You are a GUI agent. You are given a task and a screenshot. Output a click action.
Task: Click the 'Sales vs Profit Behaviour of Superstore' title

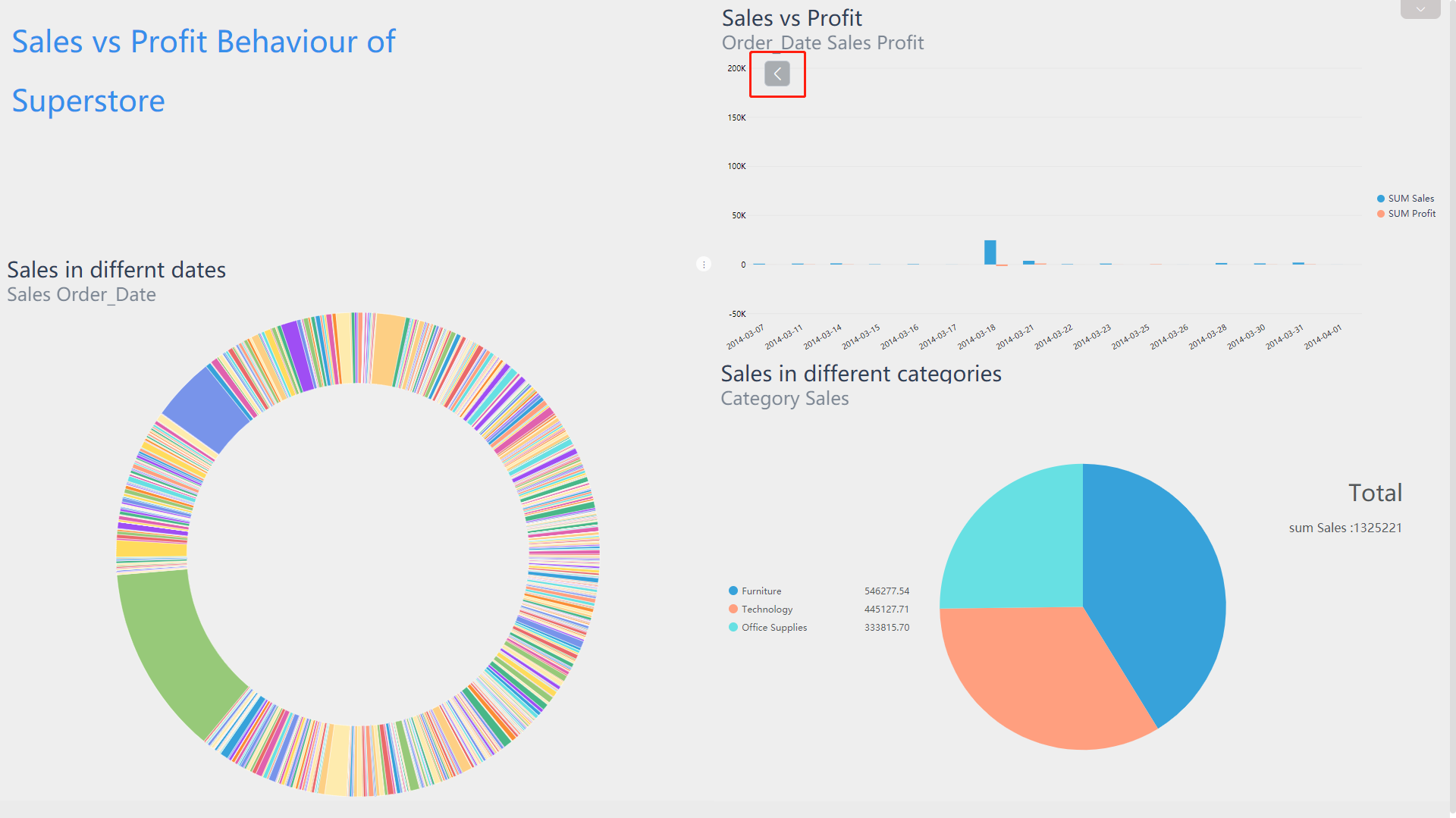pos(203,71)
